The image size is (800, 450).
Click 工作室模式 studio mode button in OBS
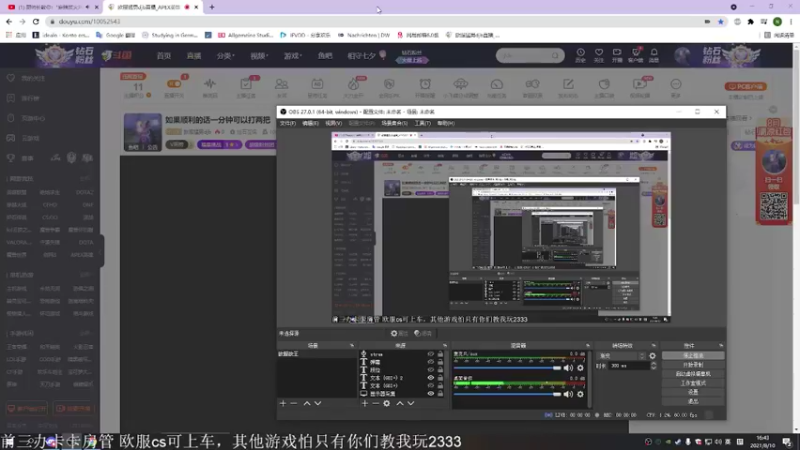pyautogui.click(x=693, y=383)
